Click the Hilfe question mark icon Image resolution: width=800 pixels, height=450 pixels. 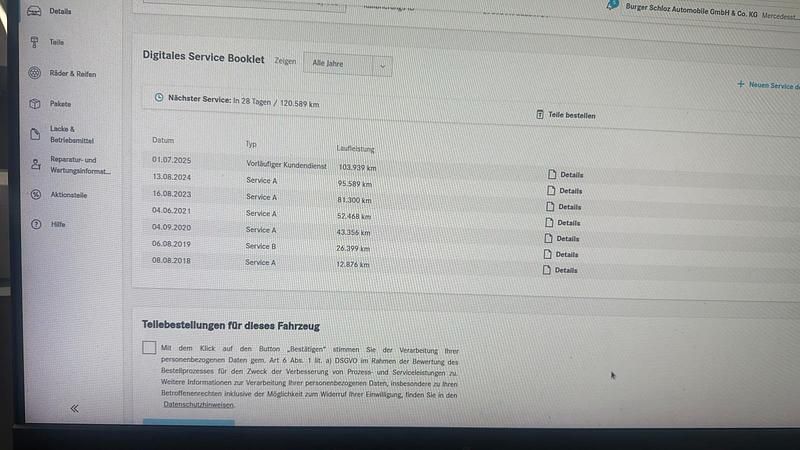[34, 225]
